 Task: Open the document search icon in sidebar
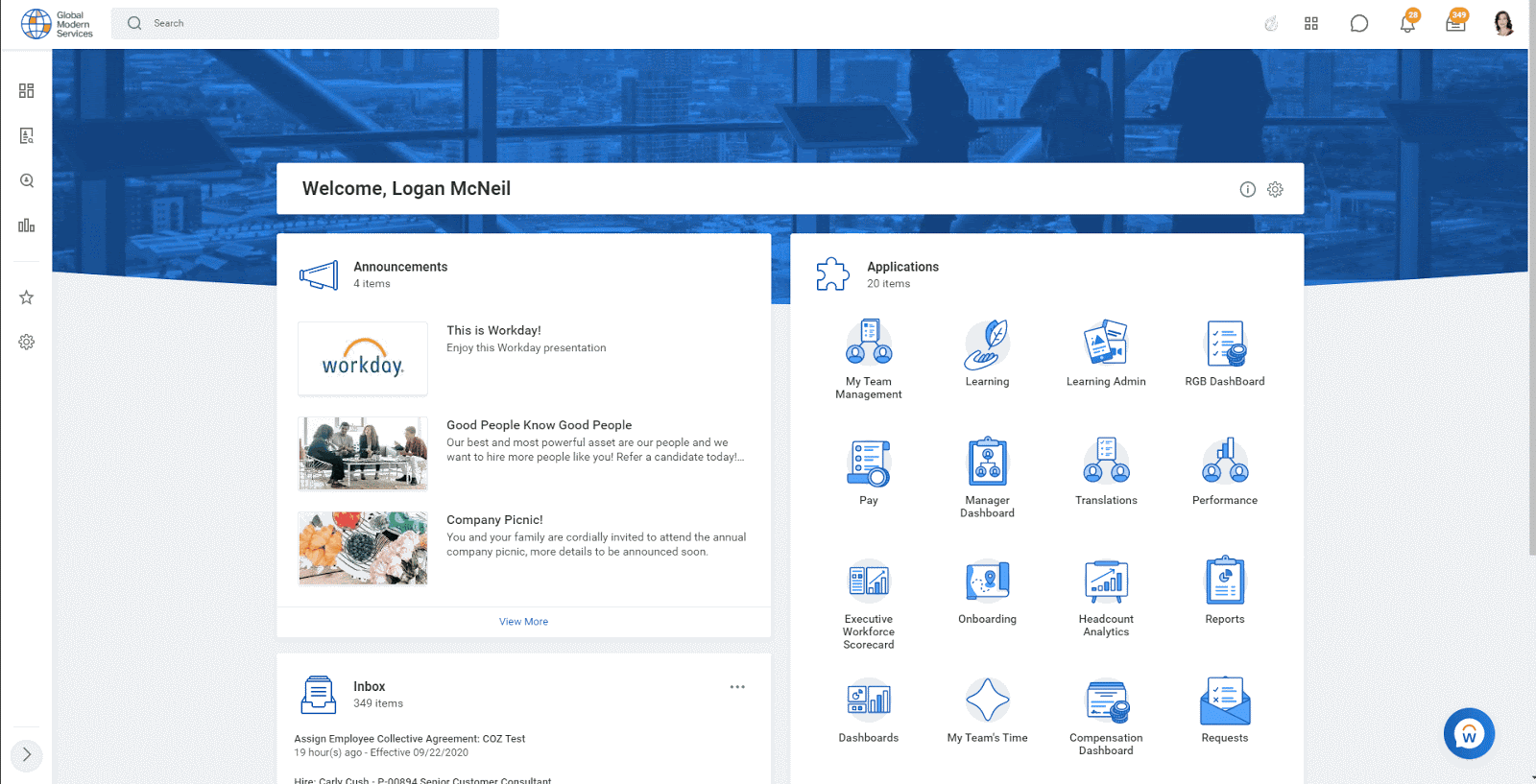click(27, 135)
